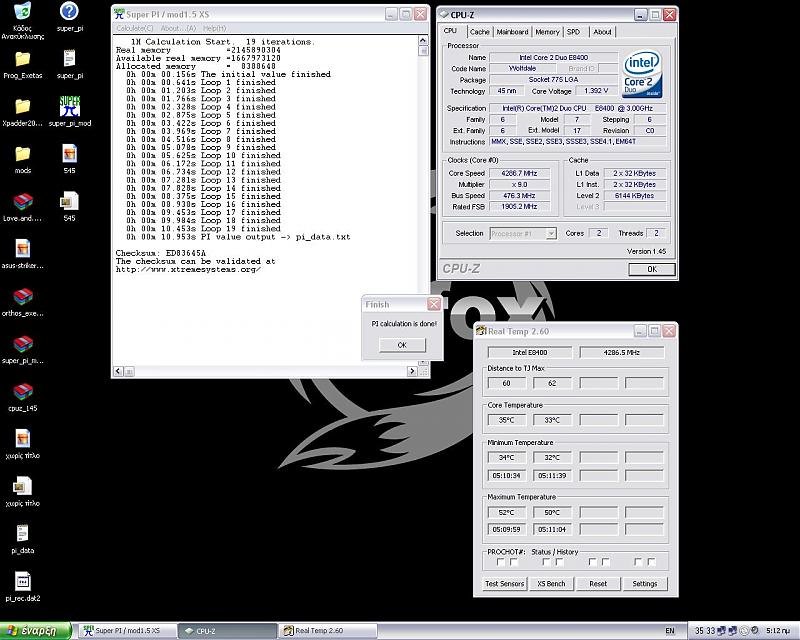Click the EN language indicator in the taskbar
800x640 pixels.
[x=670, y=631]
